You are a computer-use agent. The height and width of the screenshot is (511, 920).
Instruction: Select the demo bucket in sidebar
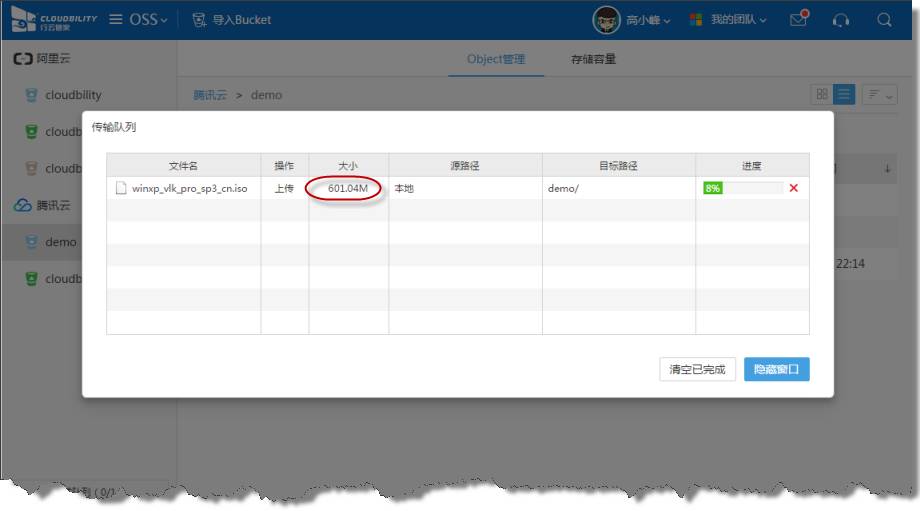pos(60,242)
